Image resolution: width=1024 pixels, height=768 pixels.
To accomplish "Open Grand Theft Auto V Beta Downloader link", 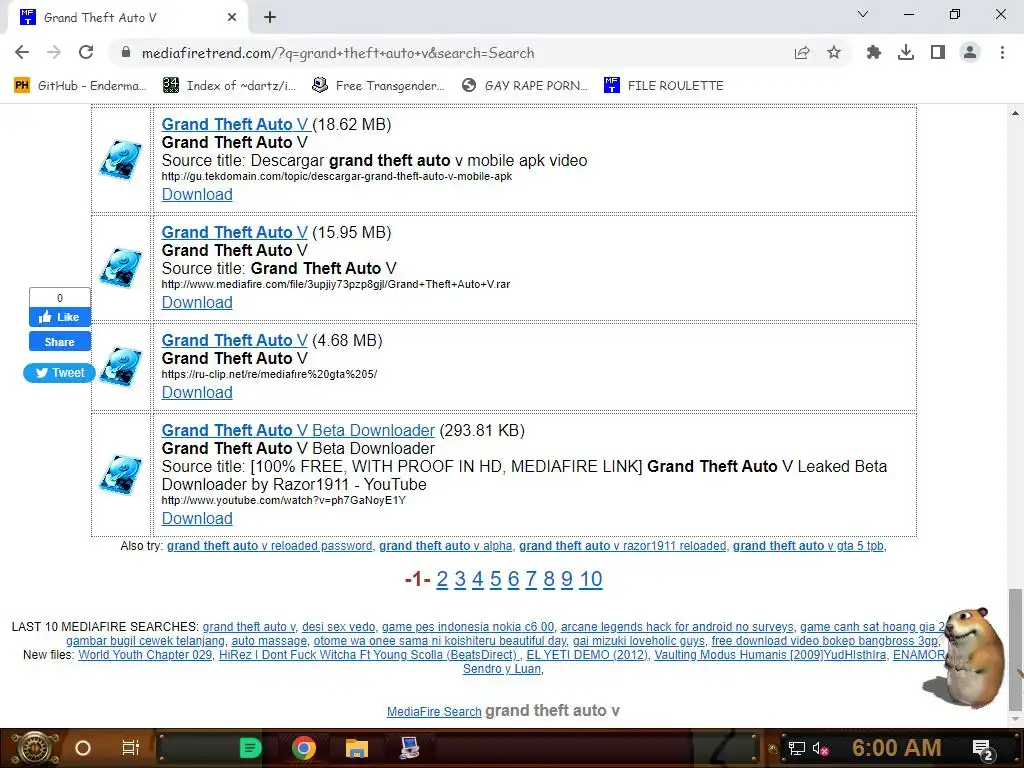I will 298,430.
